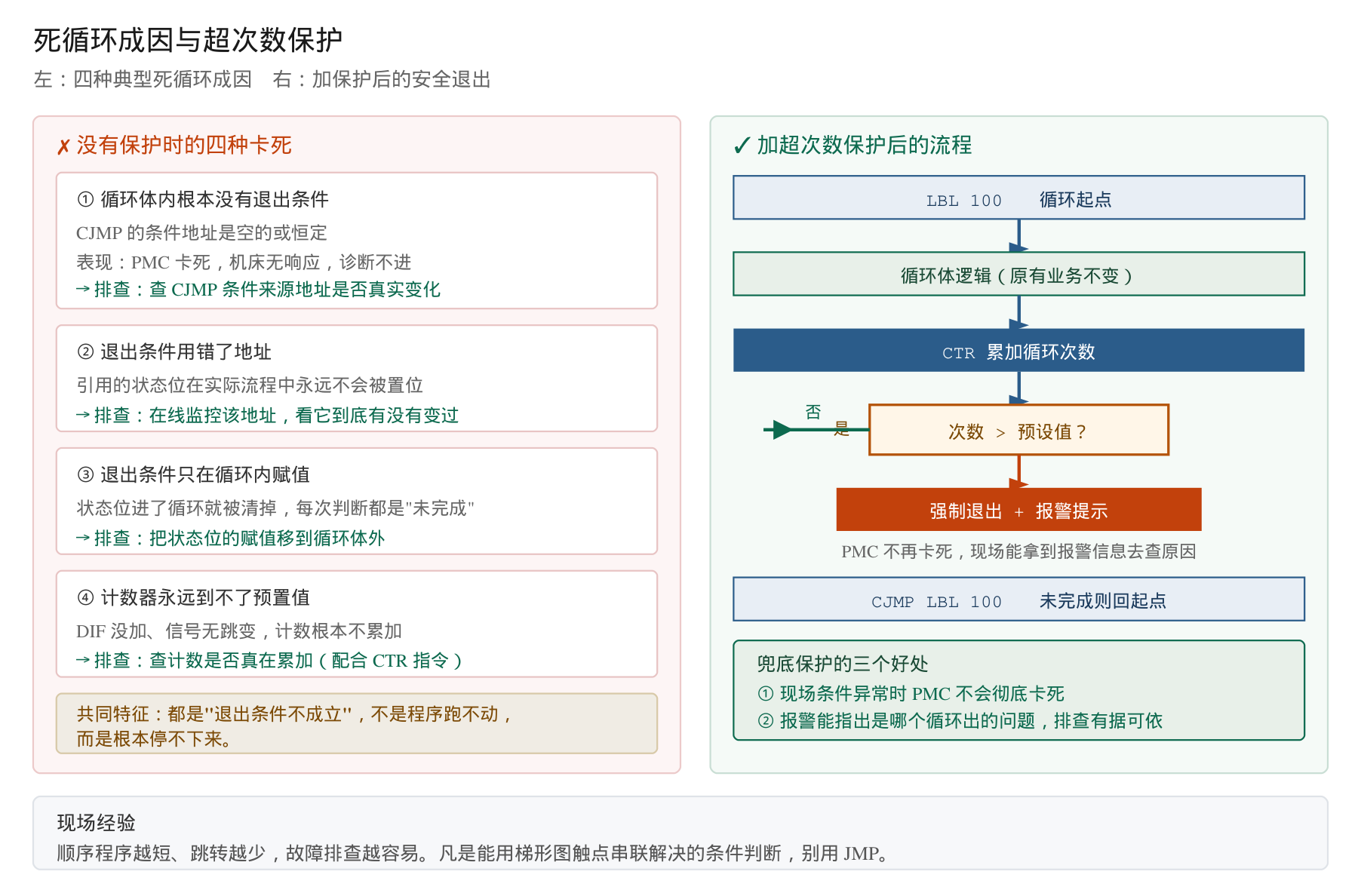This screenshot has width=1361, height=896.
Task: Click the 循环体逻辑（原有业务不变）box
Action: [1018, 274]
